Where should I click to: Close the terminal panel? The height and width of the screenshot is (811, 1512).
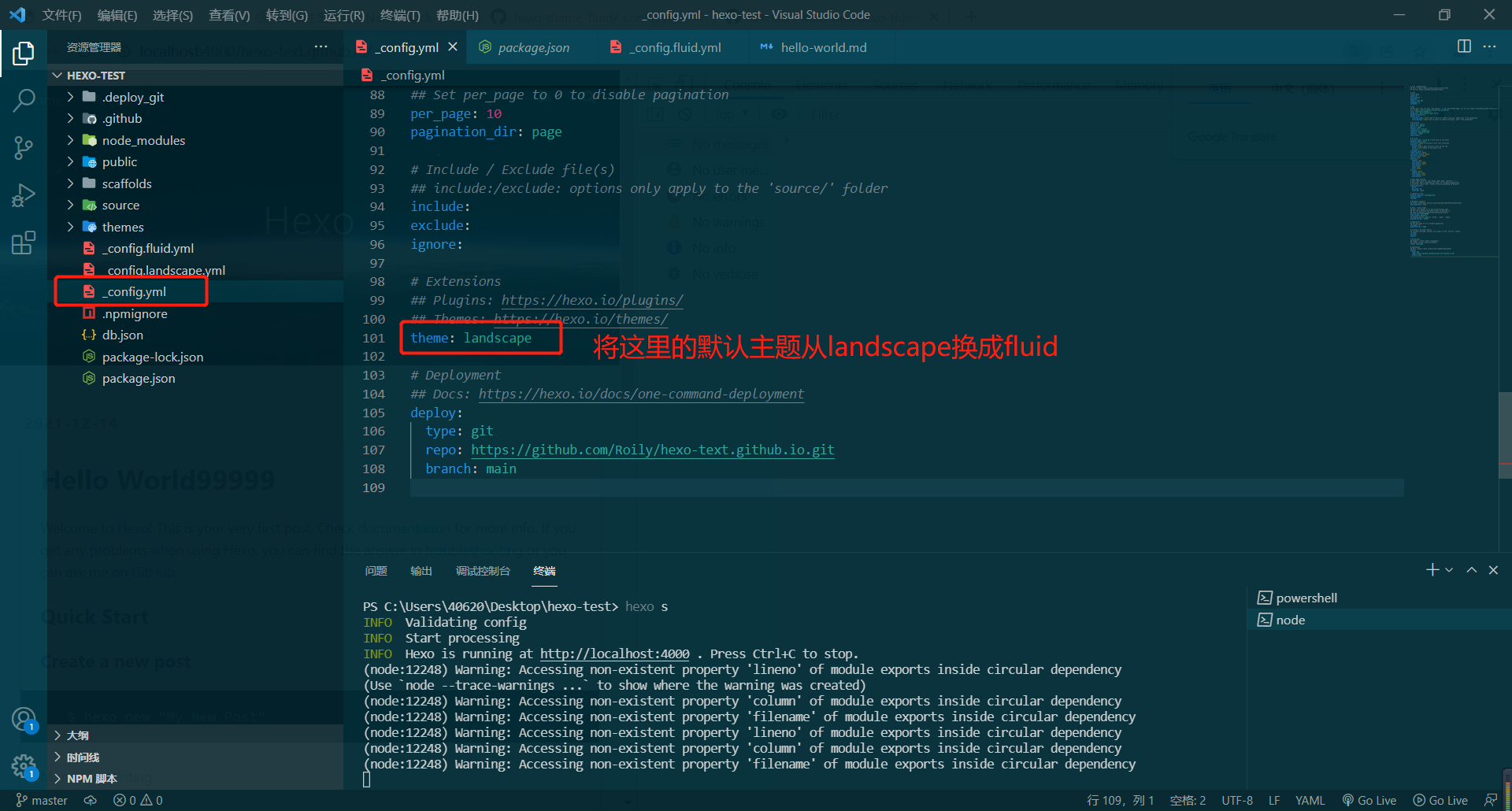(1493, 569)
